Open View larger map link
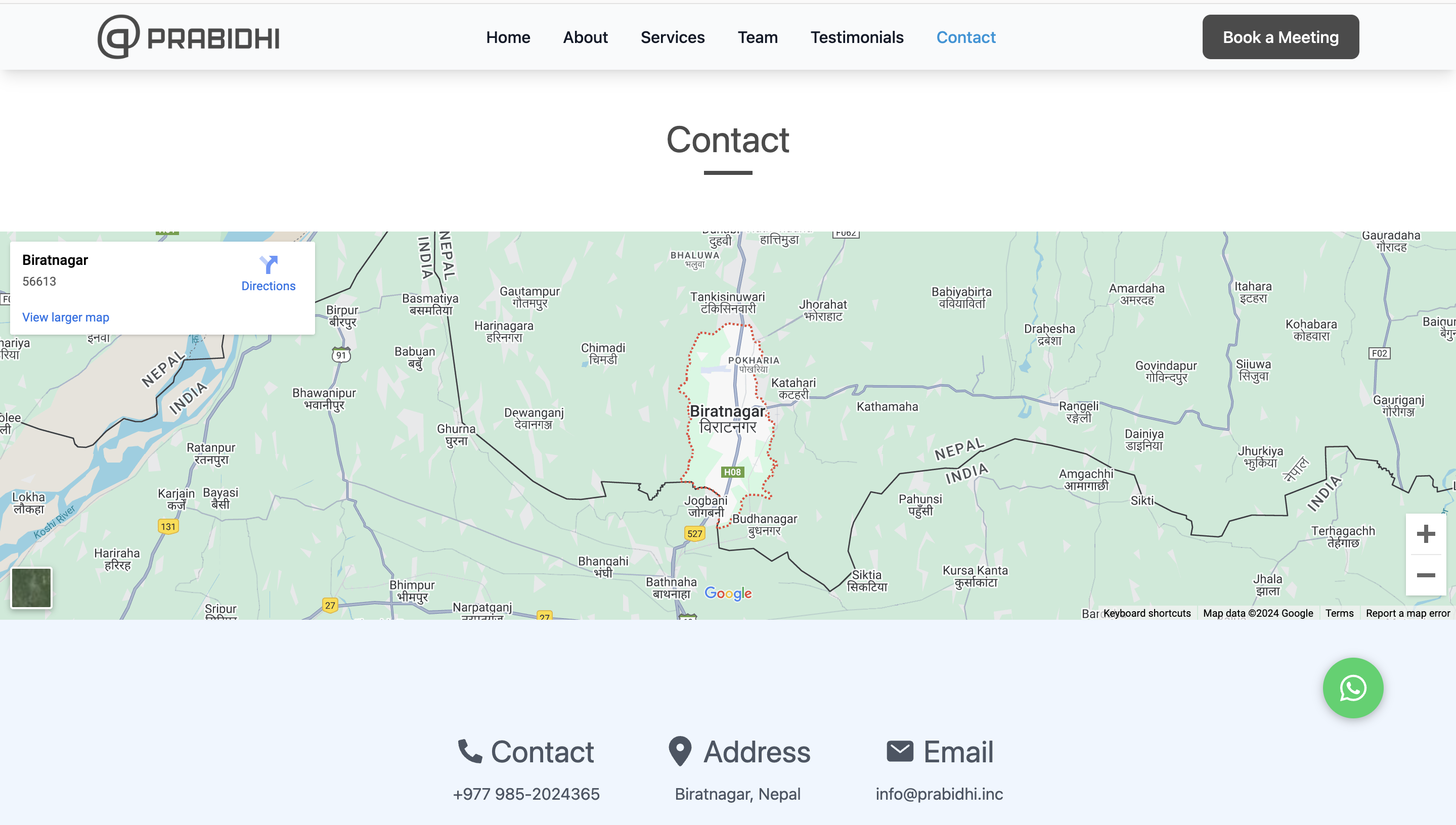This screenshot has width=1456, height=825. point(66,317)
